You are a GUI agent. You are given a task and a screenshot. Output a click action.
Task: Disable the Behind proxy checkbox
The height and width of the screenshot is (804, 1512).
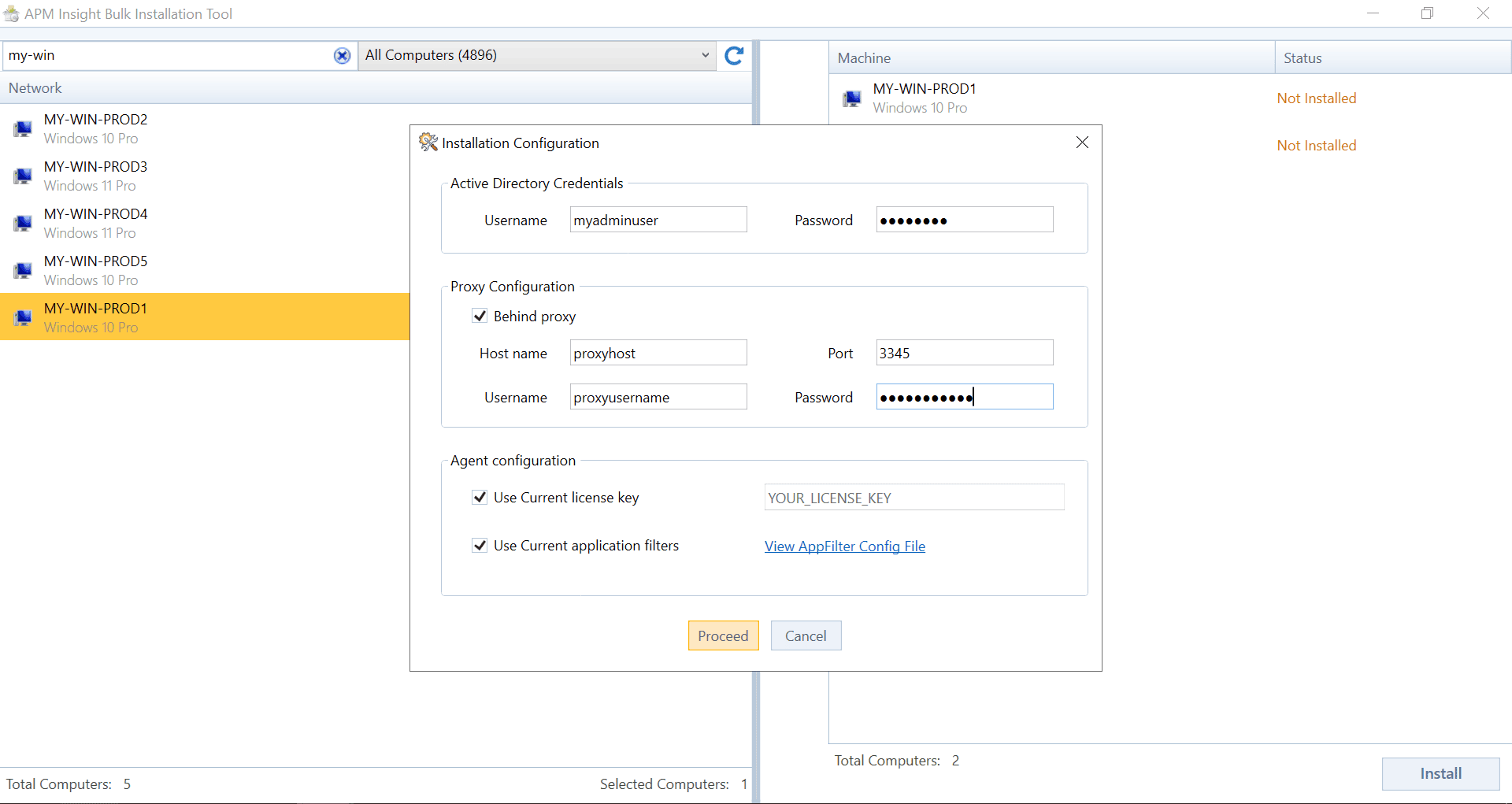[x=480, y=316]
